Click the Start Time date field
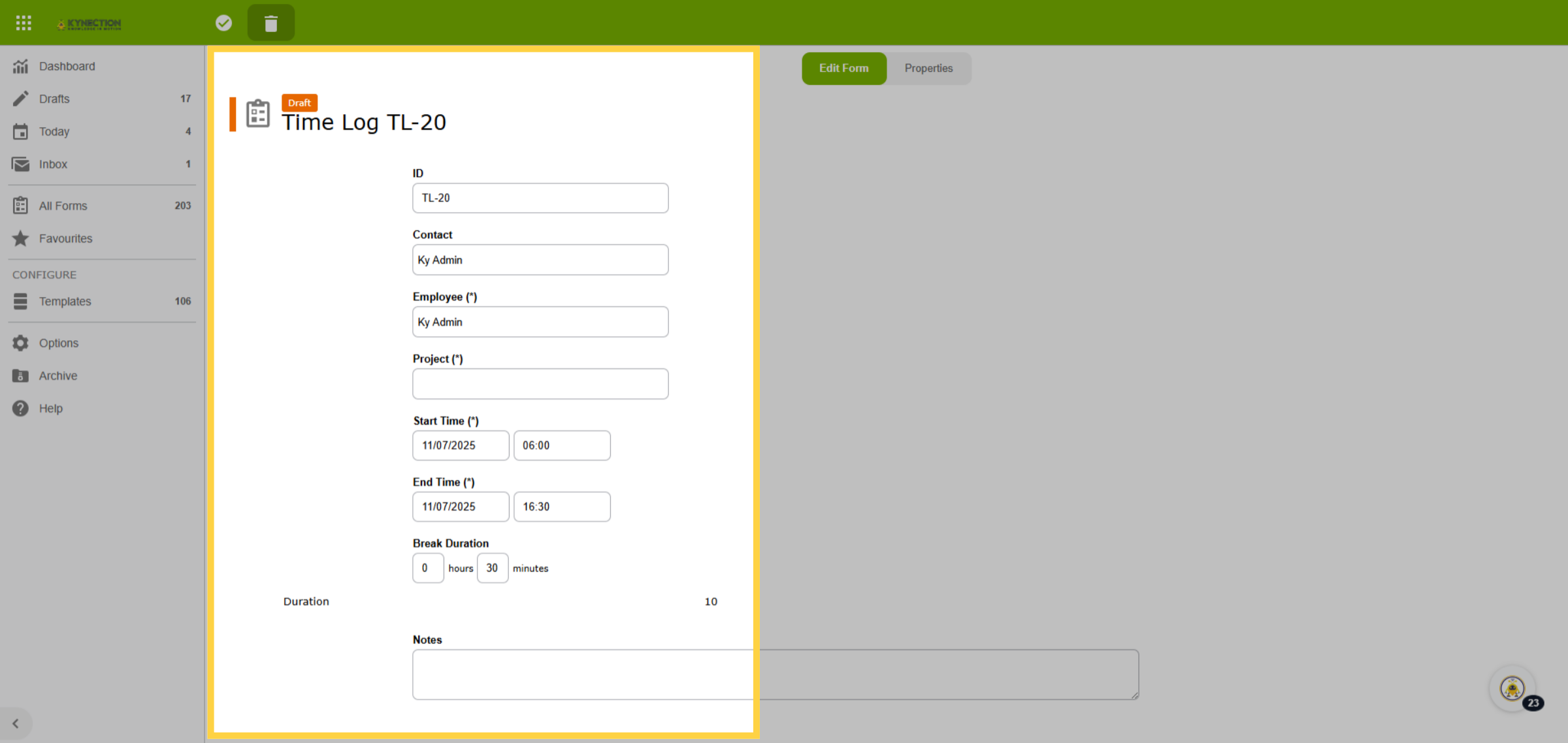 click(461, 445)
